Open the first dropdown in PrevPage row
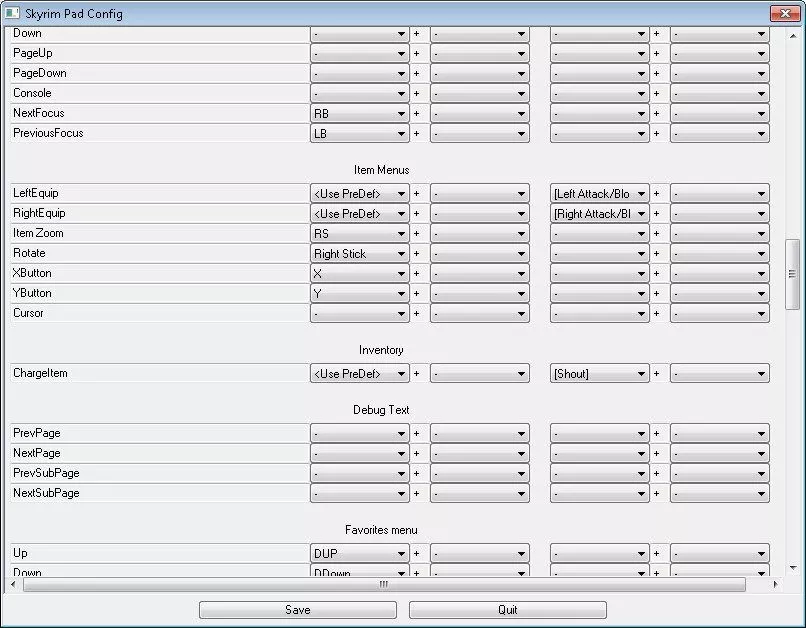 tap(359, 434)
